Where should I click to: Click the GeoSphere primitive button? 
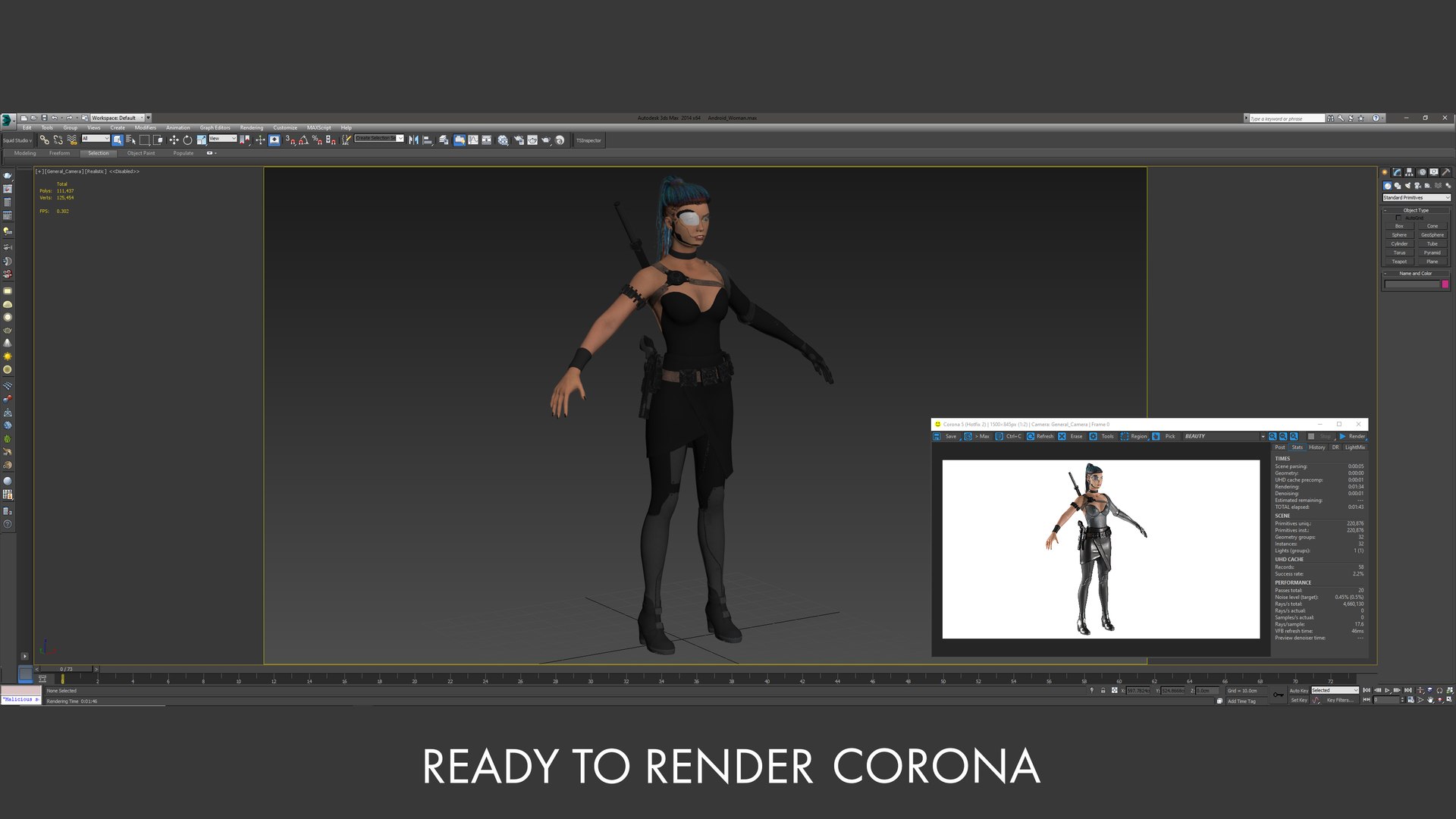tap(1432, 235)
